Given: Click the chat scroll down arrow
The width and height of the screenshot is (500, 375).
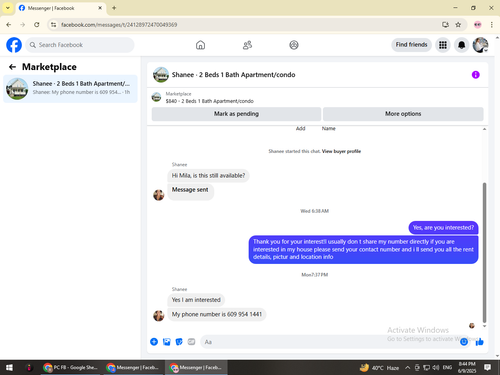Looking at the screenshot, I should [x=484, y=326].
